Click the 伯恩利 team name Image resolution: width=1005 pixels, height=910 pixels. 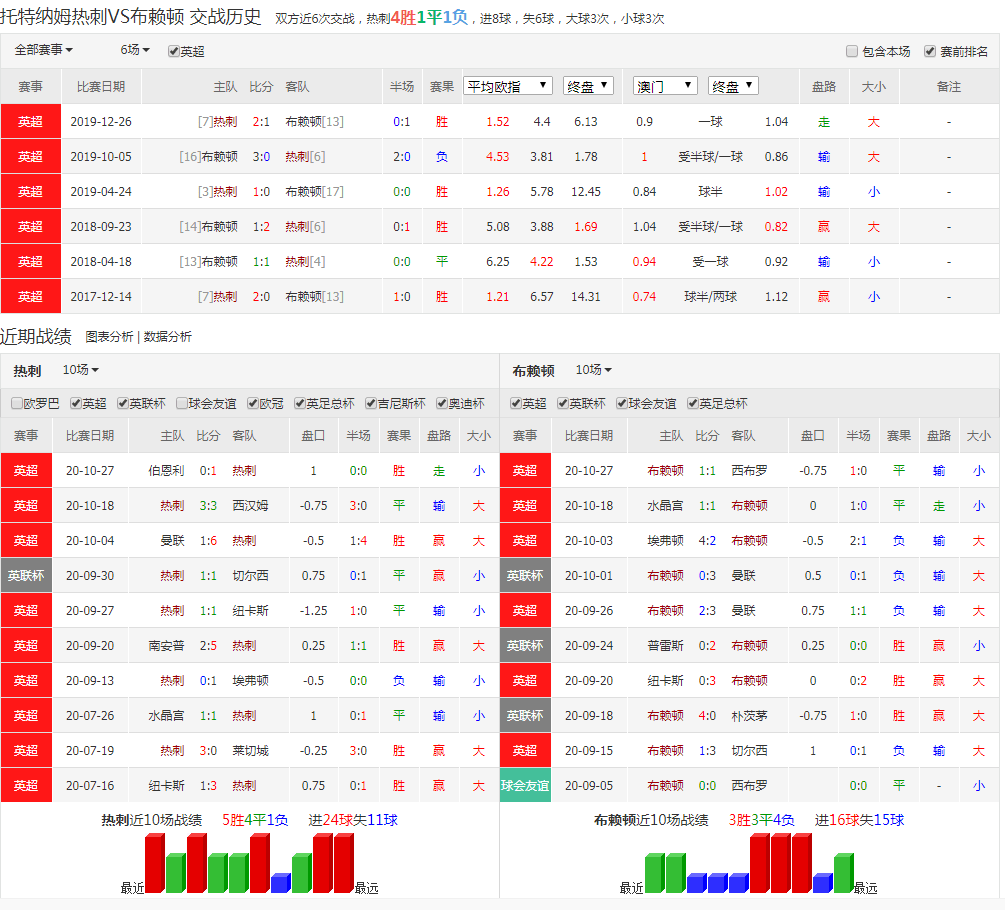[166, 471]
